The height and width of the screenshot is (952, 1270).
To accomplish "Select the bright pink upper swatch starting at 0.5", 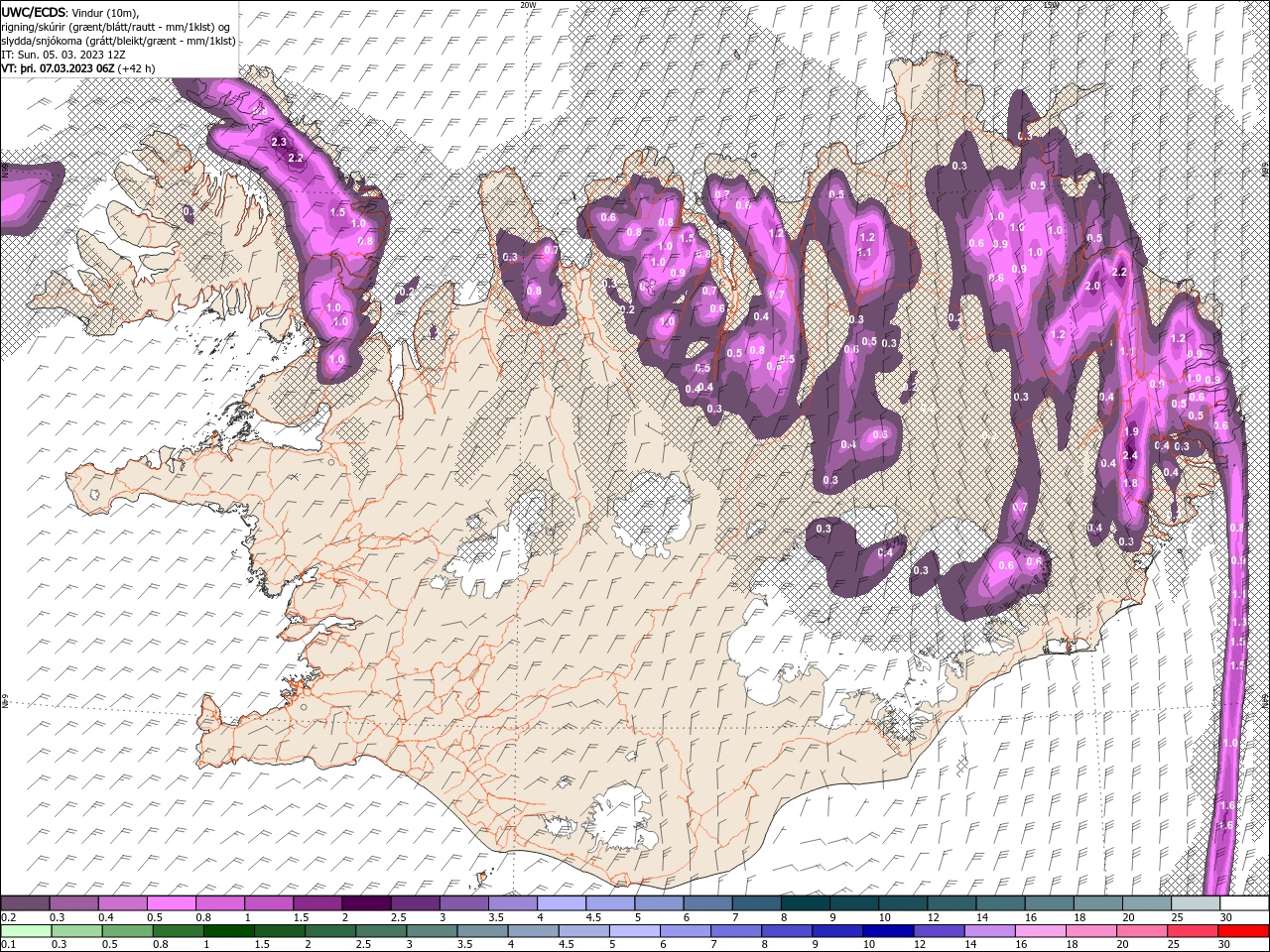I will point(172,903).
